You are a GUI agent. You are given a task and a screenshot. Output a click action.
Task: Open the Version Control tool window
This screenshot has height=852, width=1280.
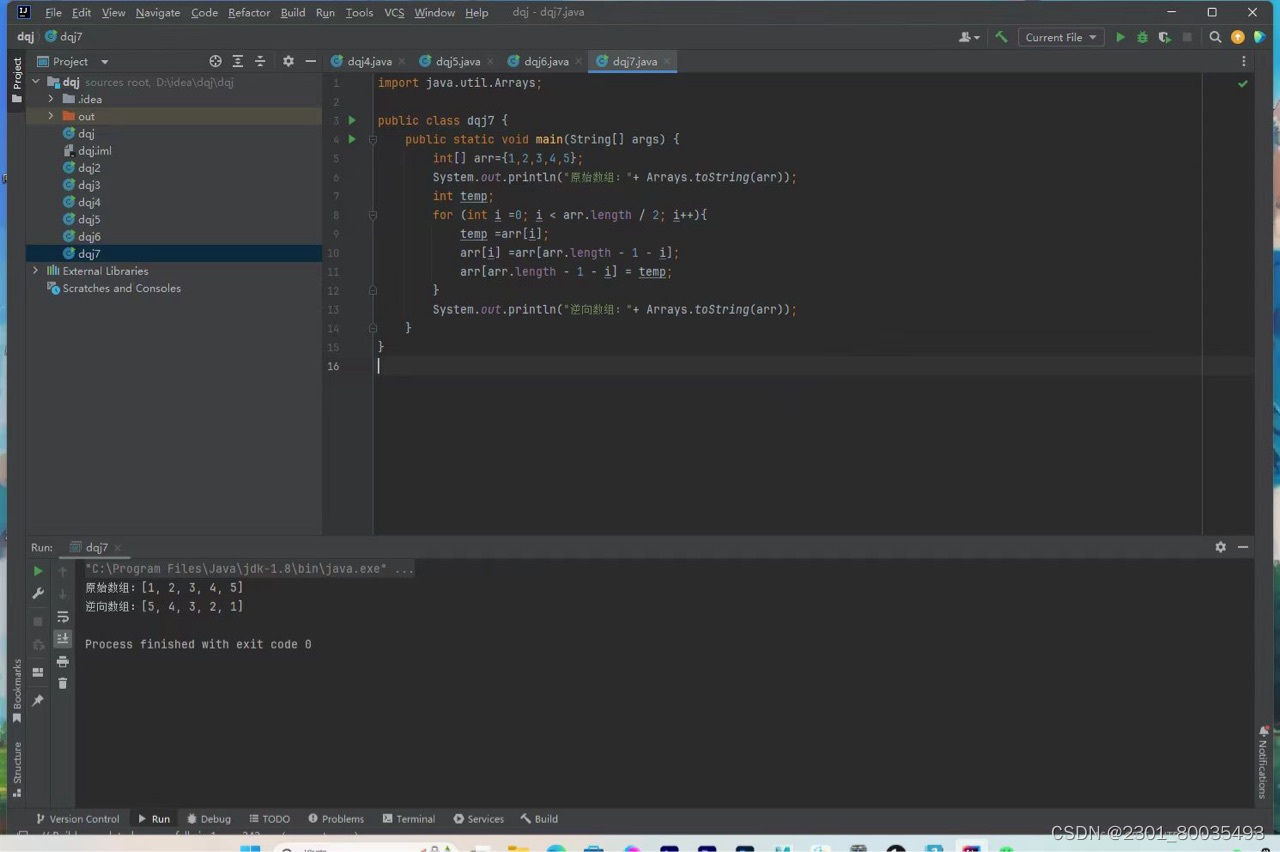(77, 819)
